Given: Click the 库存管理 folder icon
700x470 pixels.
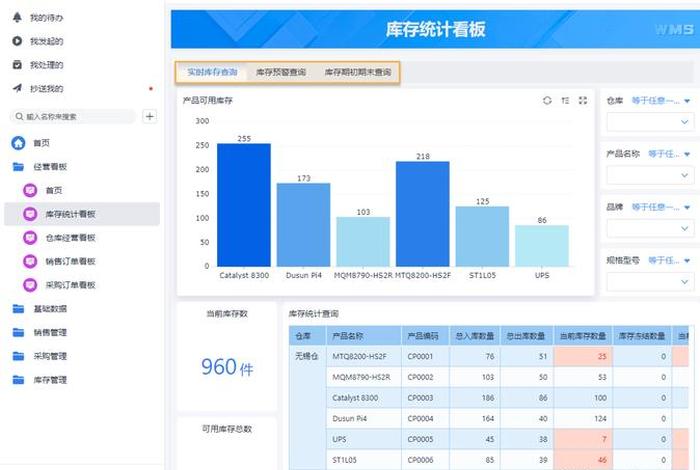Looking at the screenshot, I should click(18, 380).
